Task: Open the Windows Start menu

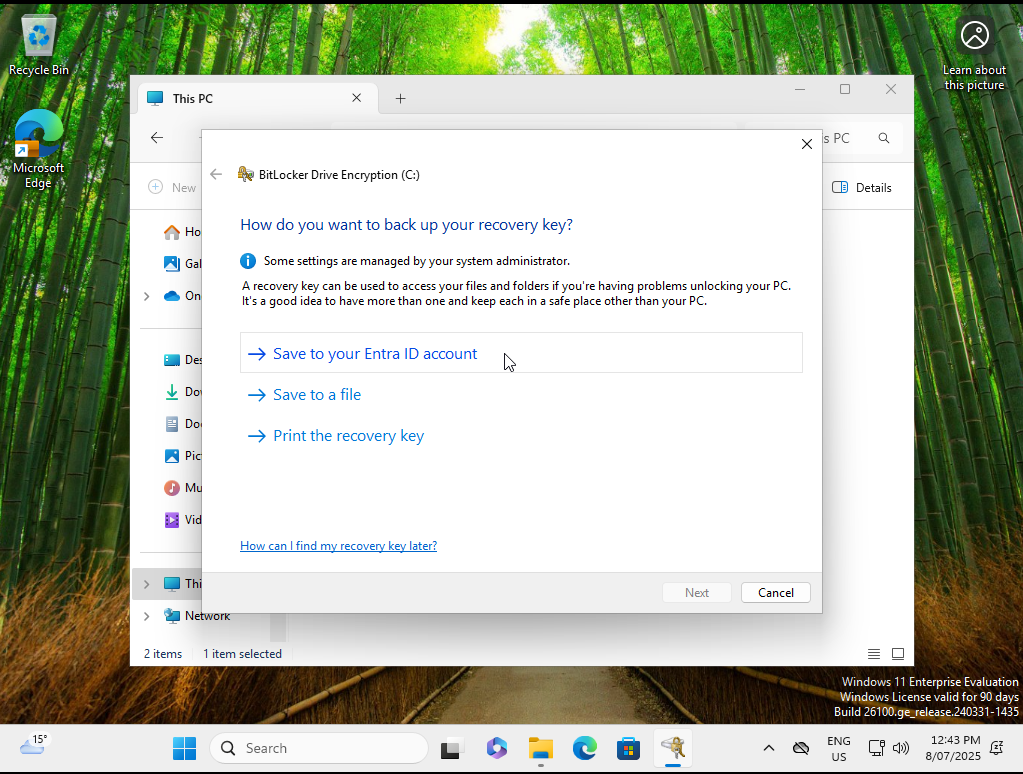Action: pos(185,748)
